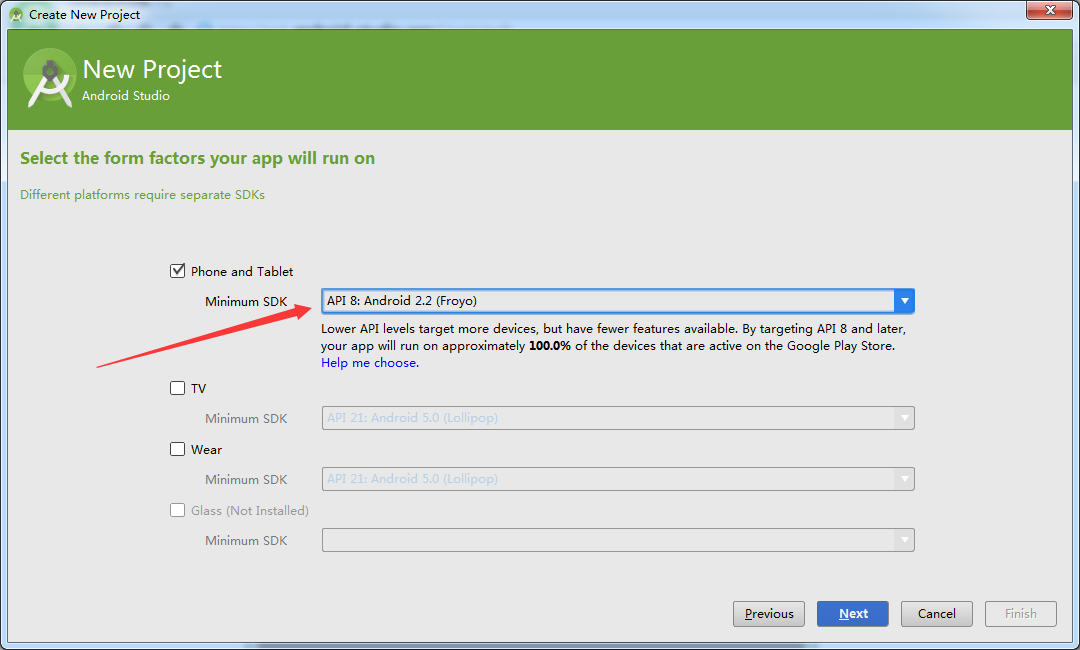
Task: Cancel the new project wizard
Action: (937, 614)
